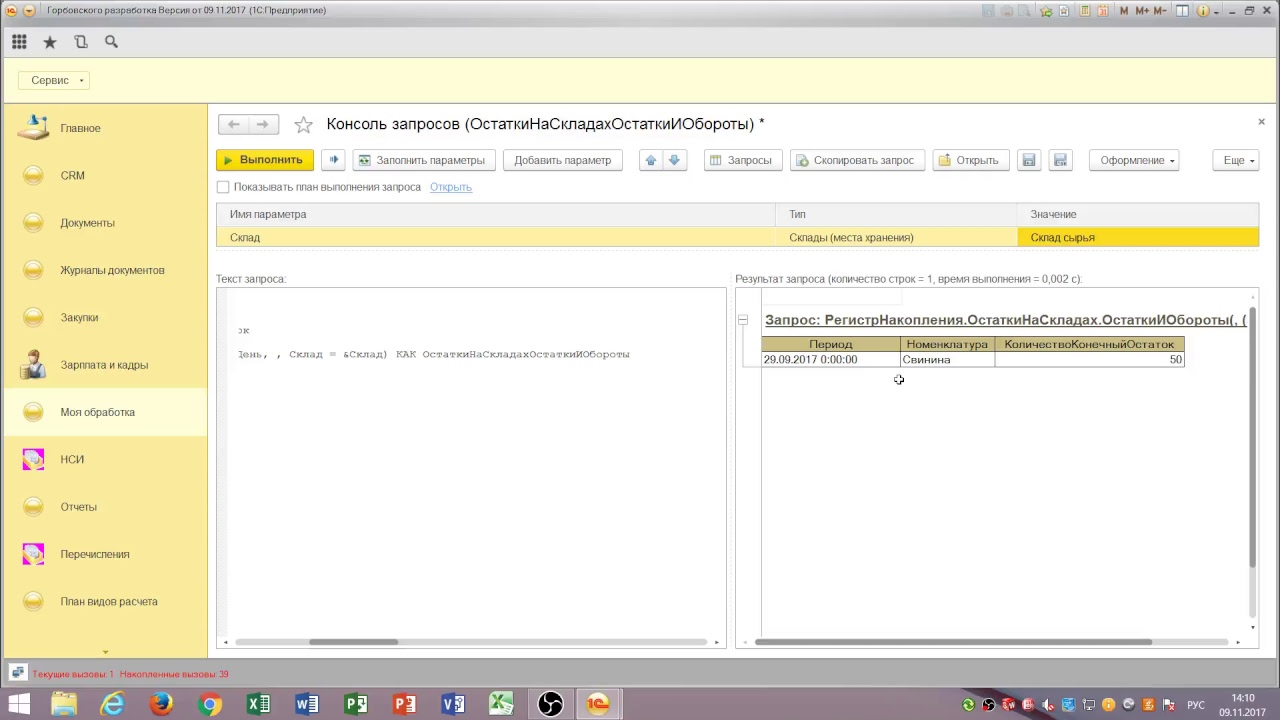Open OBS Studio from the taskbar
Viewport: 1280px width, 720px height.
tap(550, 704)
